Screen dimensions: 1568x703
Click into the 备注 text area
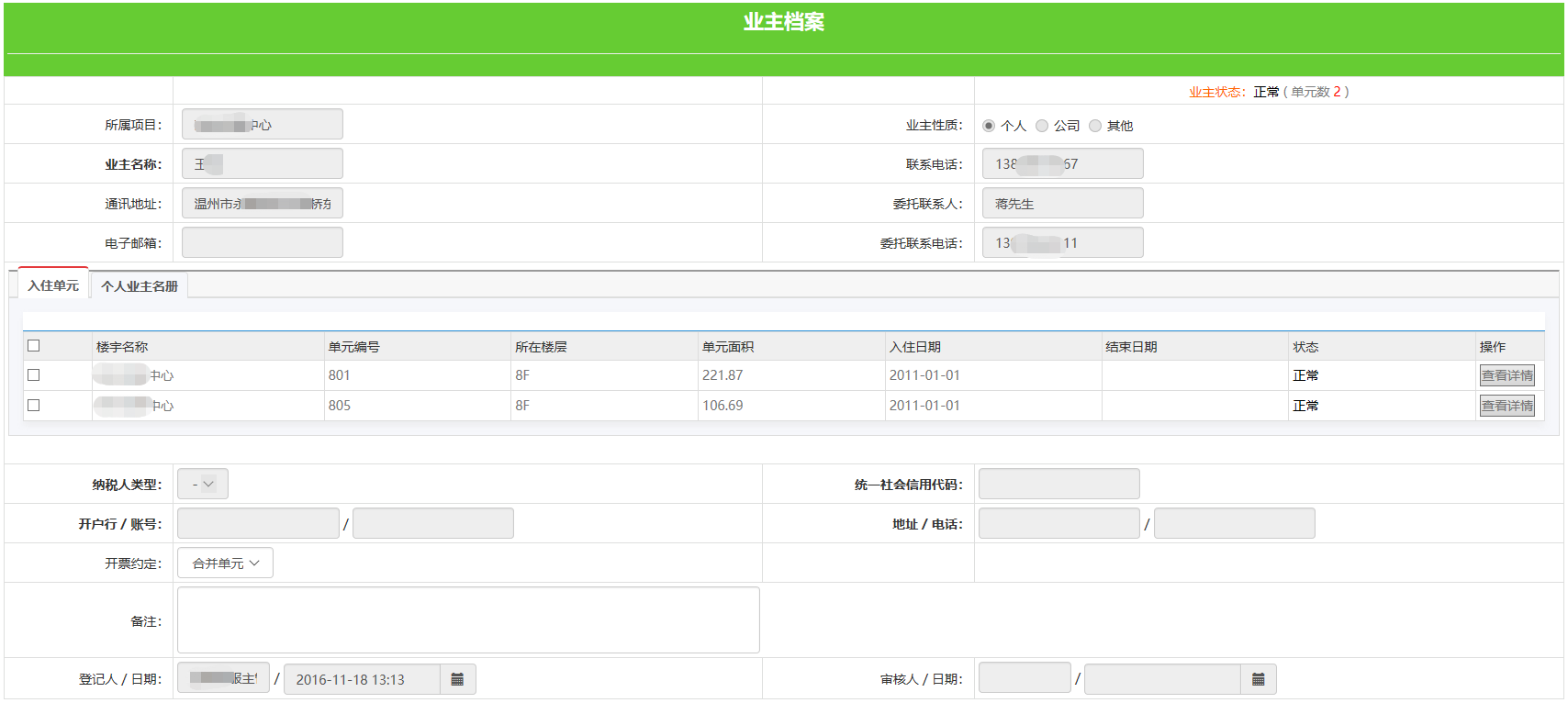coord(468,620)
